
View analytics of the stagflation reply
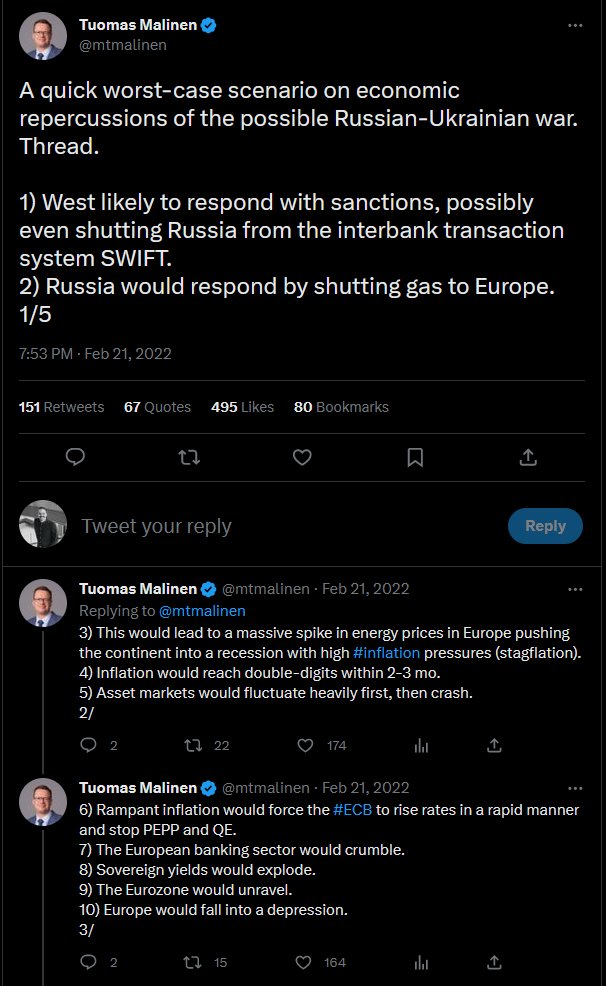click(x=421, y=745)
